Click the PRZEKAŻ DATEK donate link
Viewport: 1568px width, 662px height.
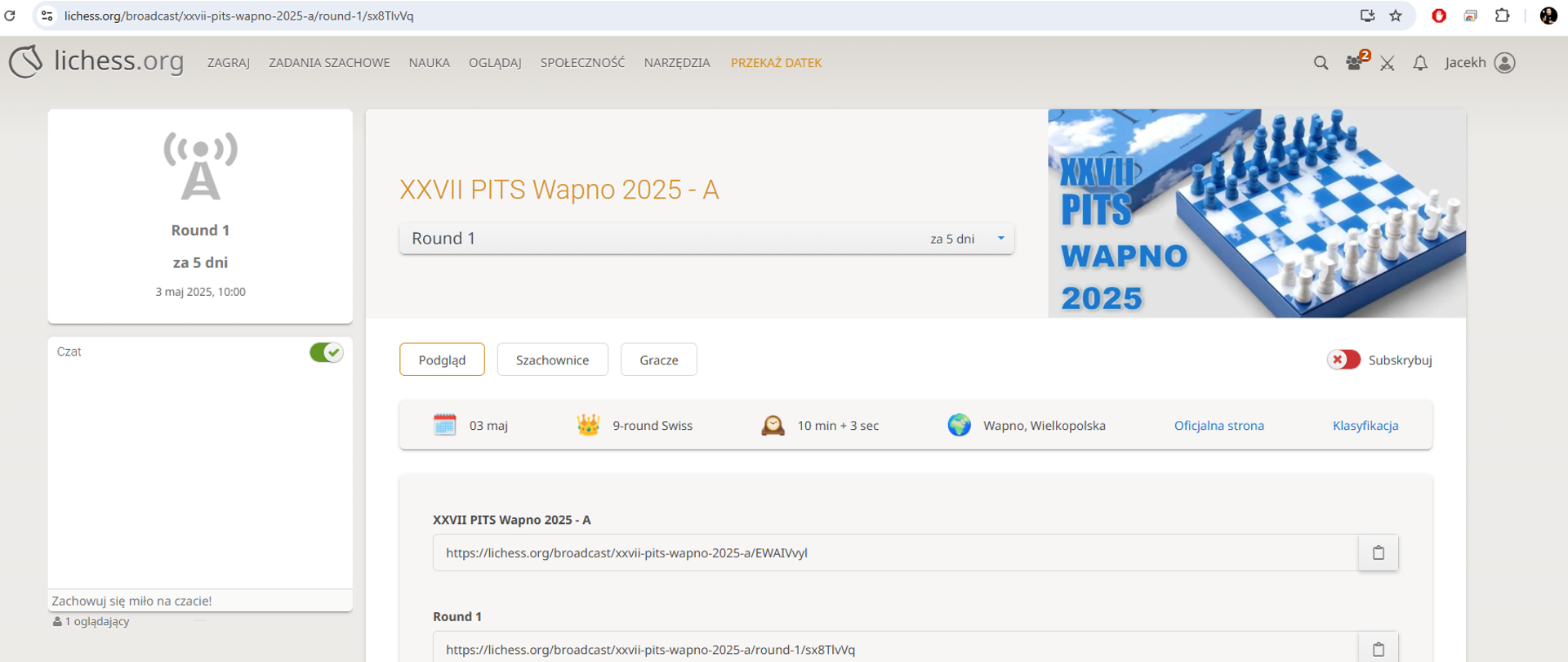tap(776, 63)
